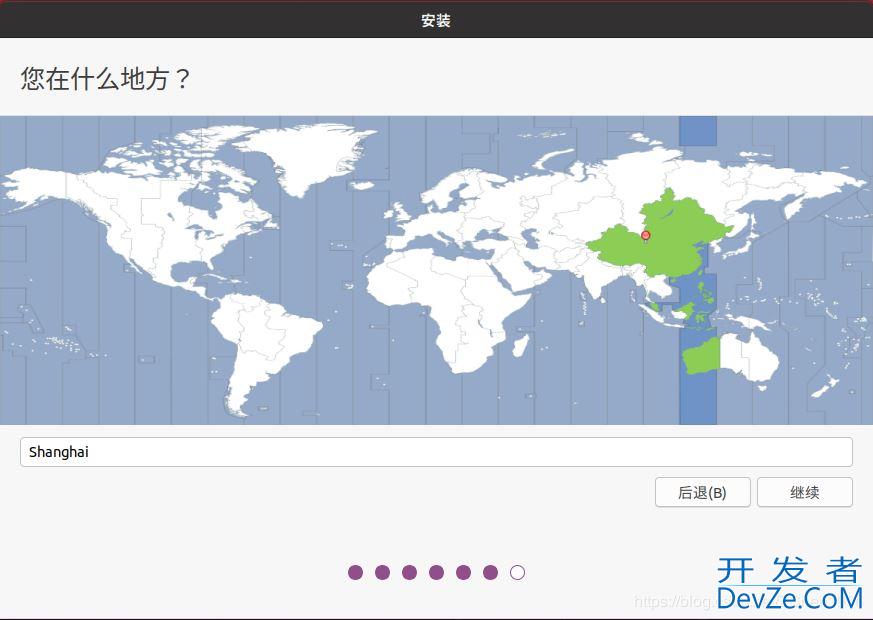The image size is (873, 620).
Task: Click the 继续 (Continue) button
Action: point(805,492)
